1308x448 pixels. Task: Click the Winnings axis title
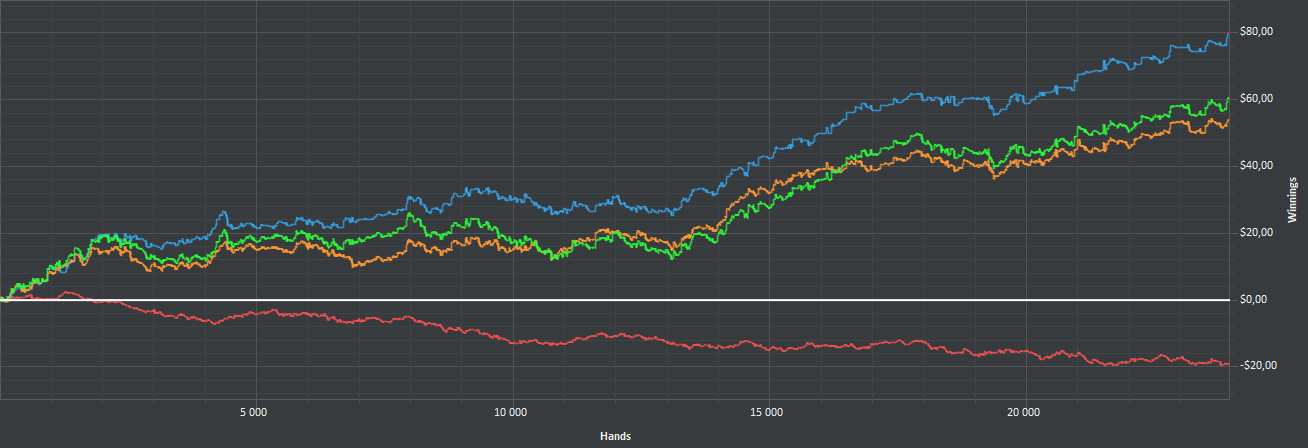tap(1293, 199)
